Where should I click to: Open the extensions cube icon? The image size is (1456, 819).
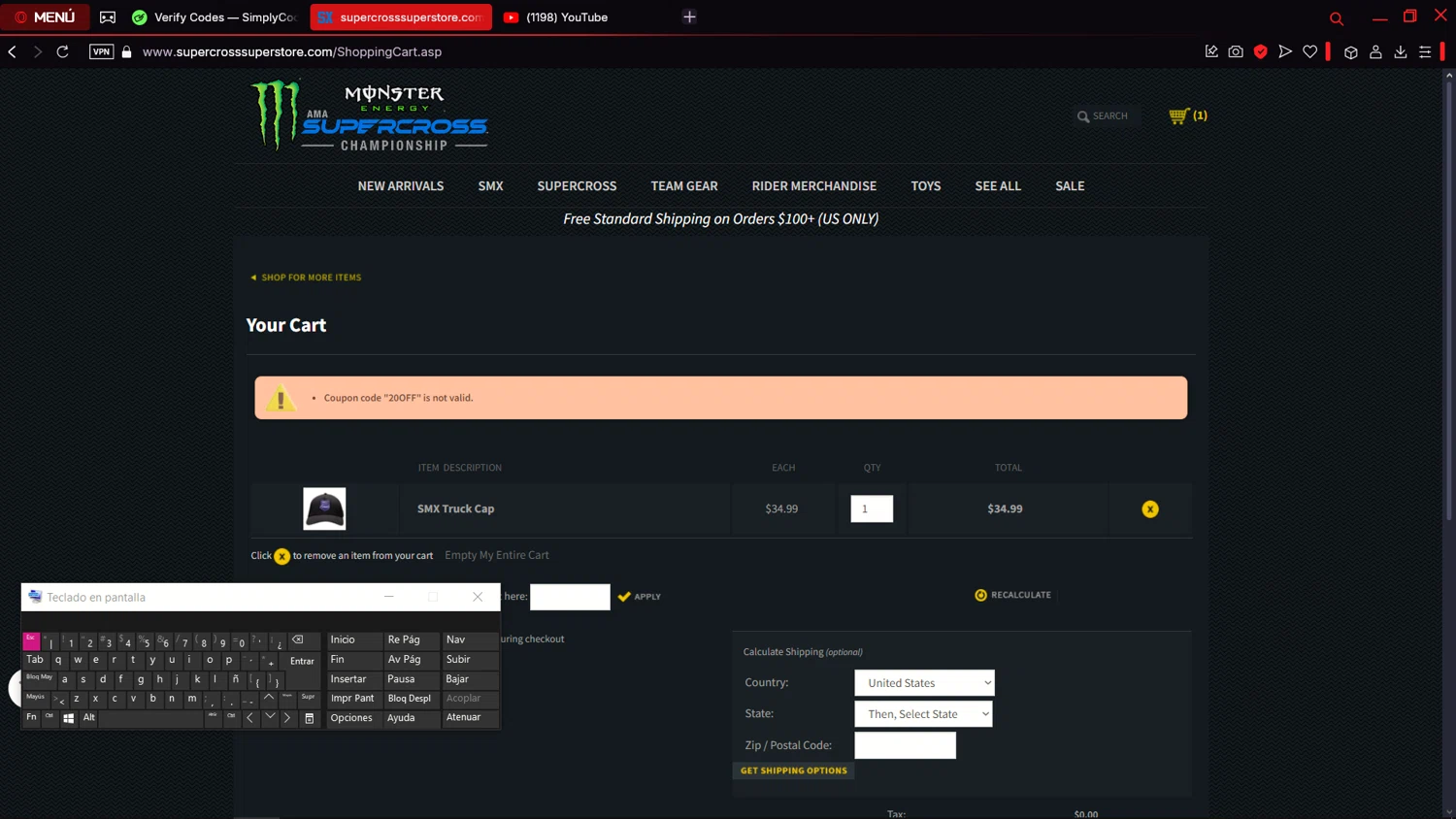tap(1351, 51)
